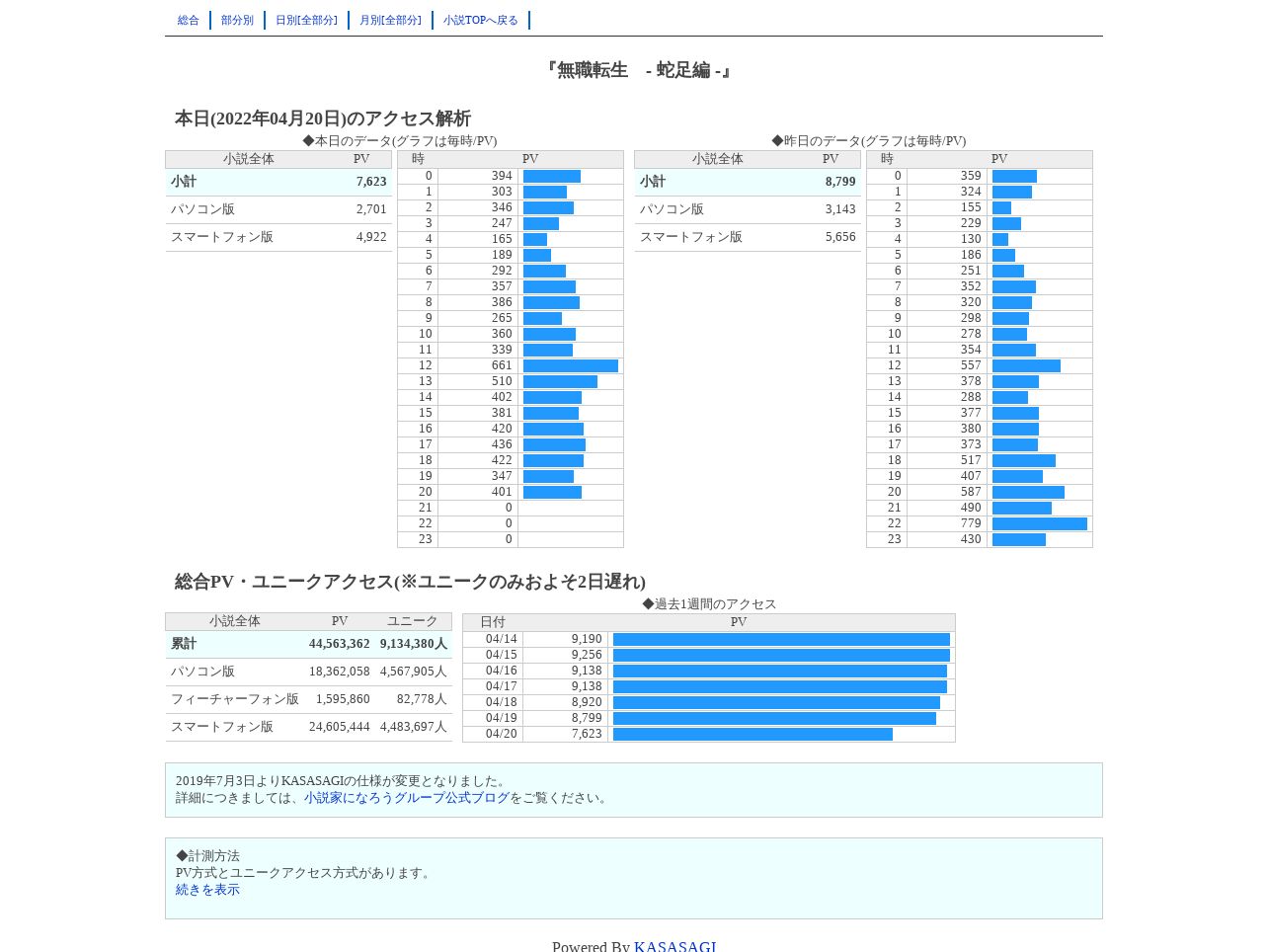
Task: Click yesterday's 22 o'clock PV bar
Action: (1040, 523)
